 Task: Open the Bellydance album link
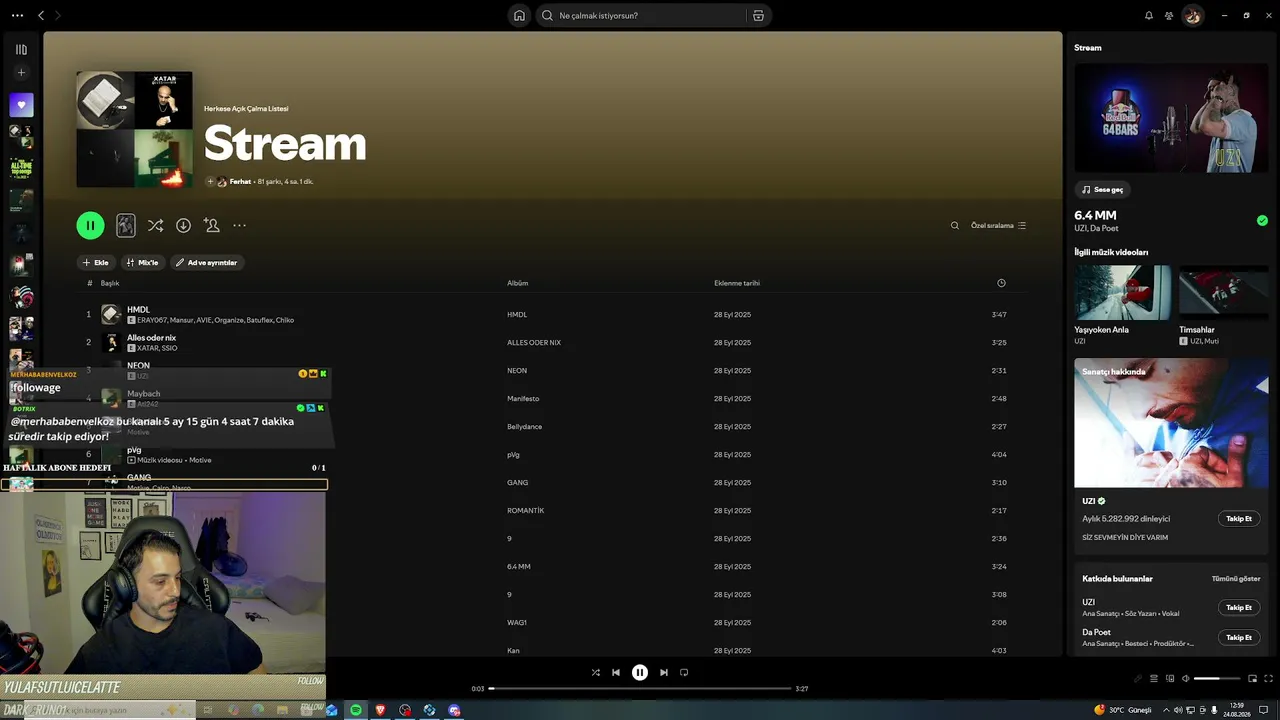coord(524,427)
